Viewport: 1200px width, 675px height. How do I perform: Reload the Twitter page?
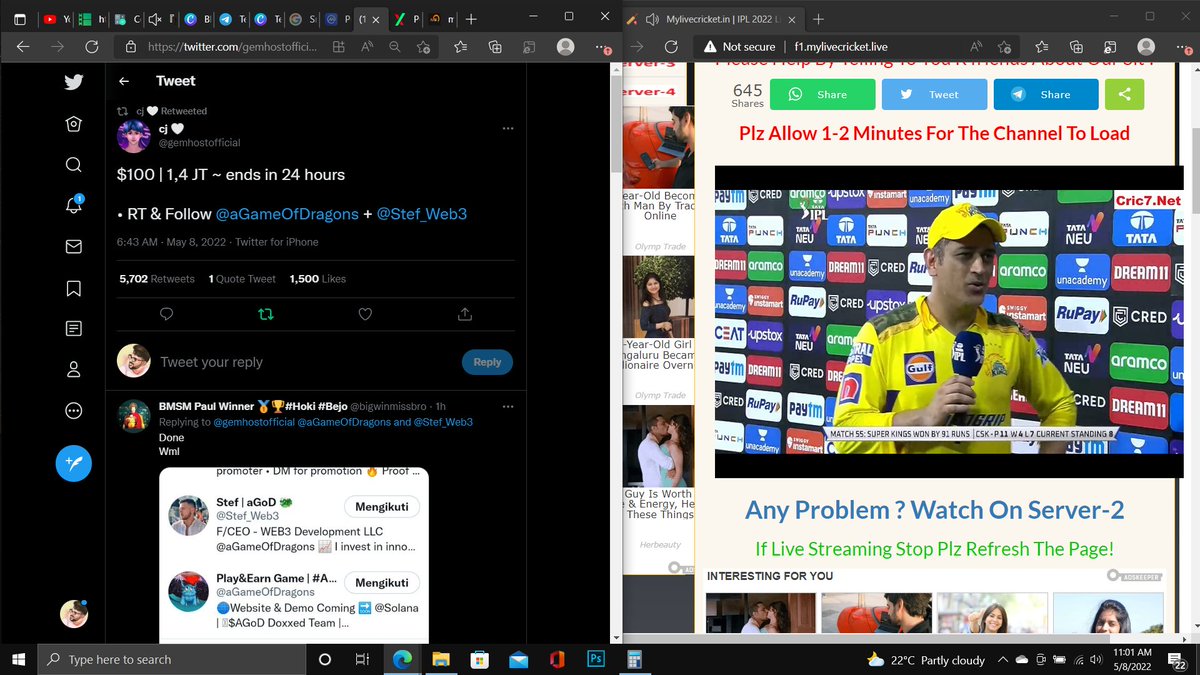click(x=91, y=47)
